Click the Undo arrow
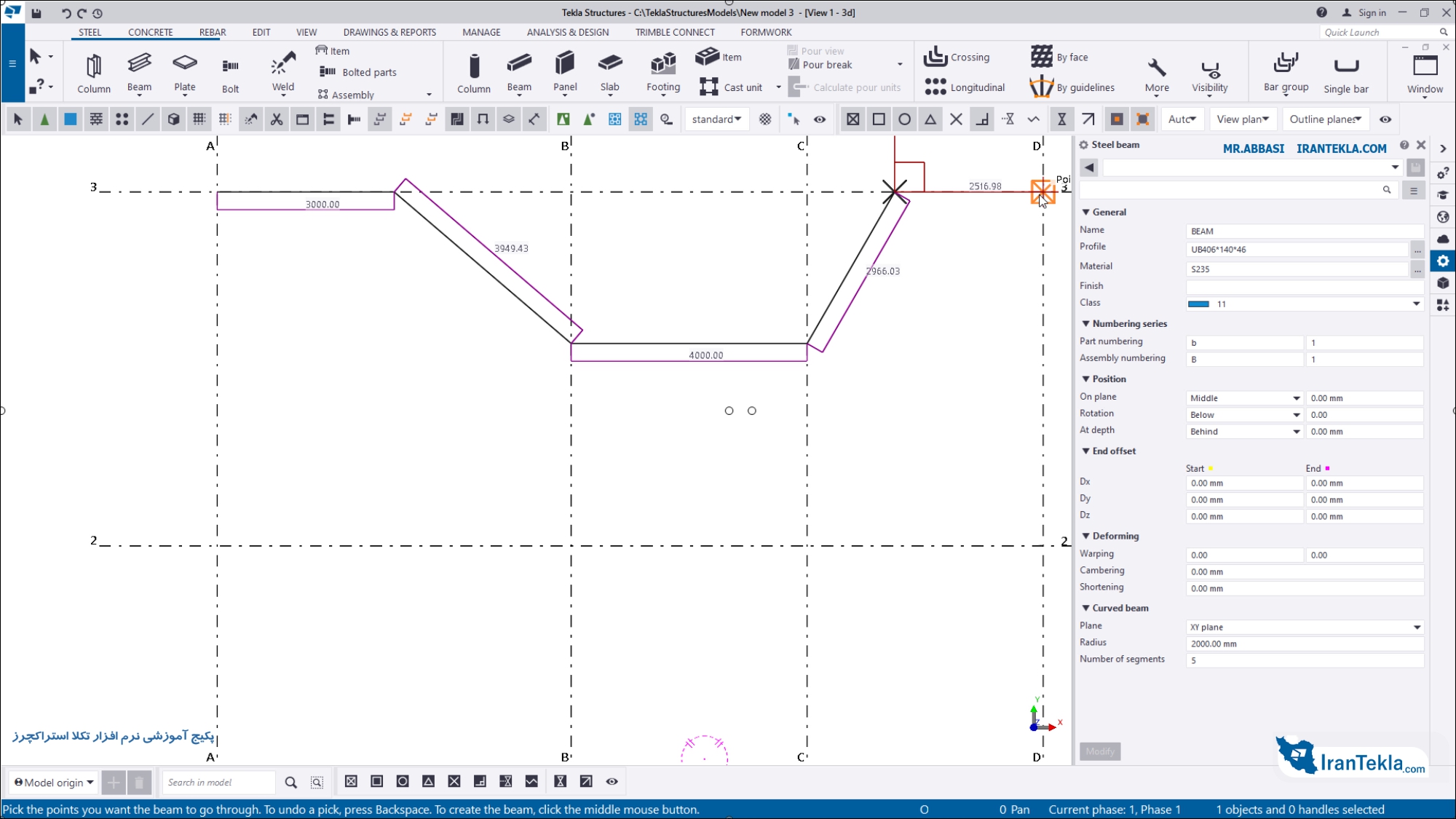Screen dimensions: 1456x819 pos(66,13)
